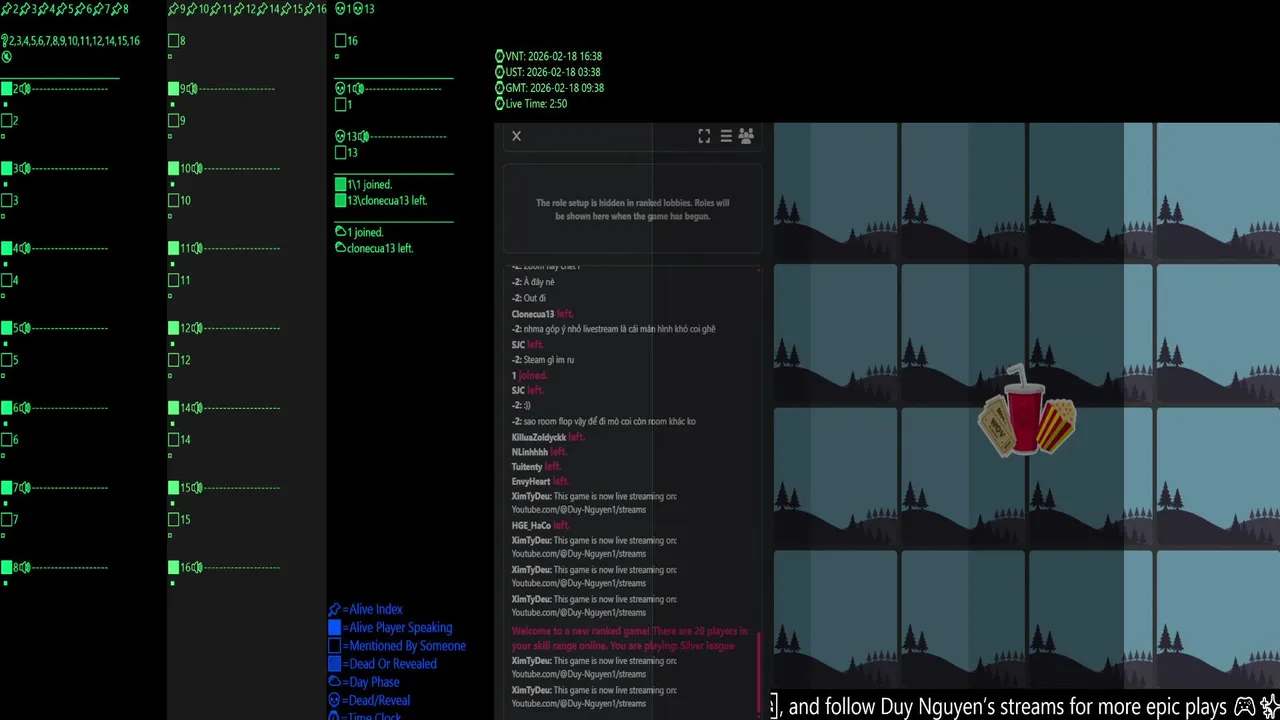This screenshot has height=720, width=1280.
Task: Click 'Clonecua13 left.' chat line
Action: coord(542,314)
